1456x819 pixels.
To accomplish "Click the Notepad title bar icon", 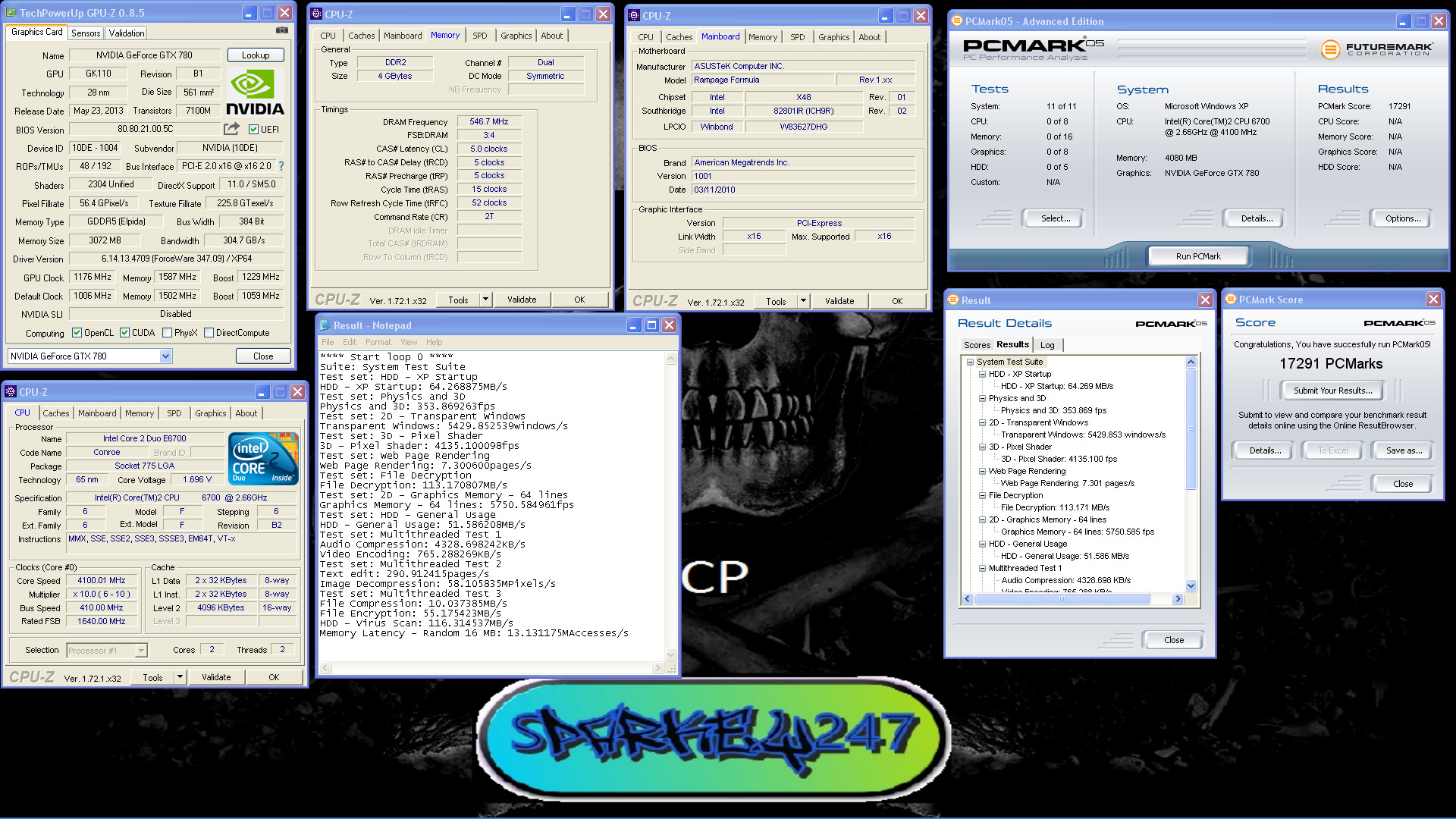I will [325, 325].
